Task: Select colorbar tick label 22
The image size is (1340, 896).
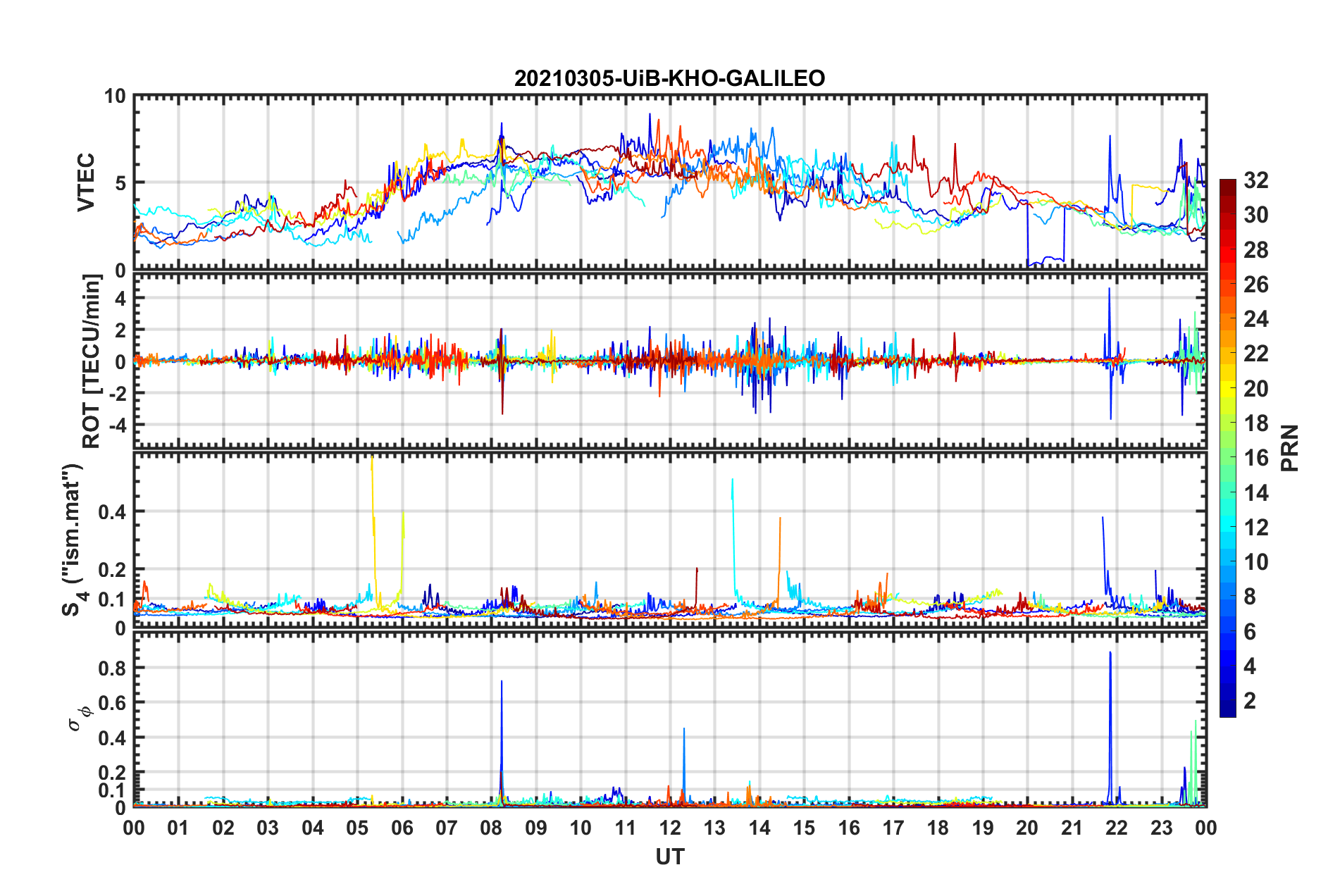Action: 1256,354
